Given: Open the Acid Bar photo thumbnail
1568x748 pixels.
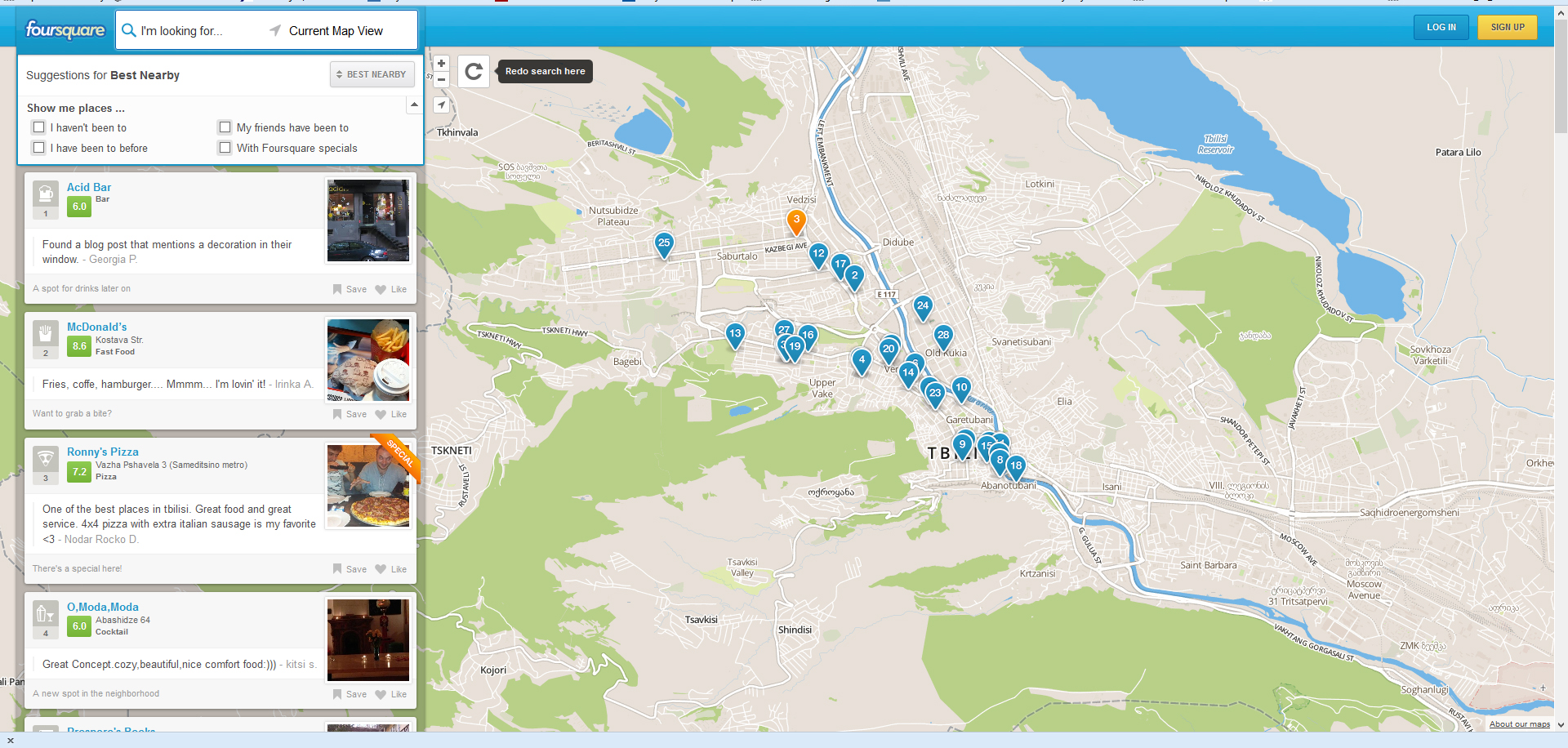Looking at the screenshot, I should click(x=368, y=220).
